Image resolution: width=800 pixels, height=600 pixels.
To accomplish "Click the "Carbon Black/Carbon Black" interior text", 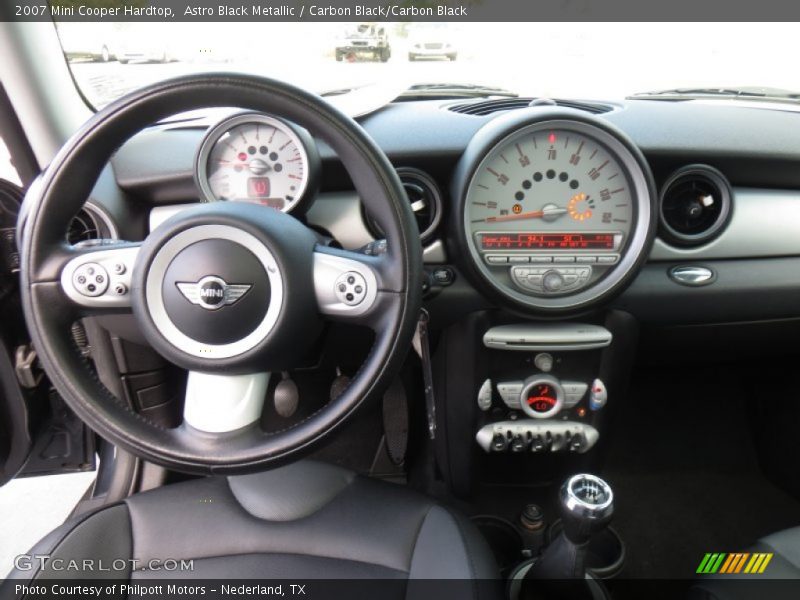I will point(388,11).
